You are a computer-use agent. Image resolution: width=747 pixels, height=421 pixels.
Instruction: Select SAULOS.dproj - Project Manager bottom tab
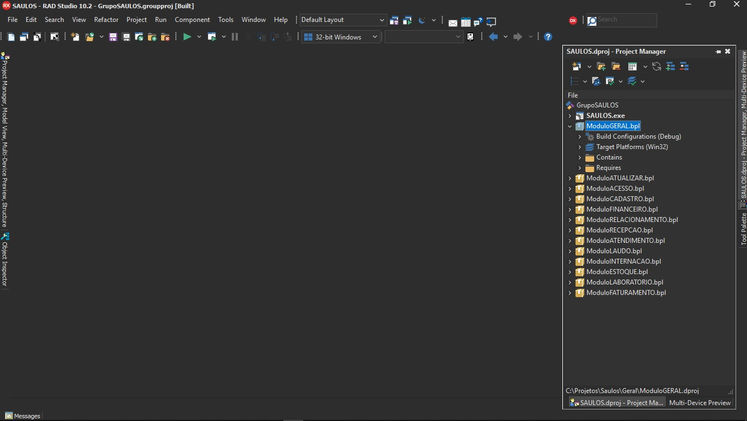(x=616, y=403)
